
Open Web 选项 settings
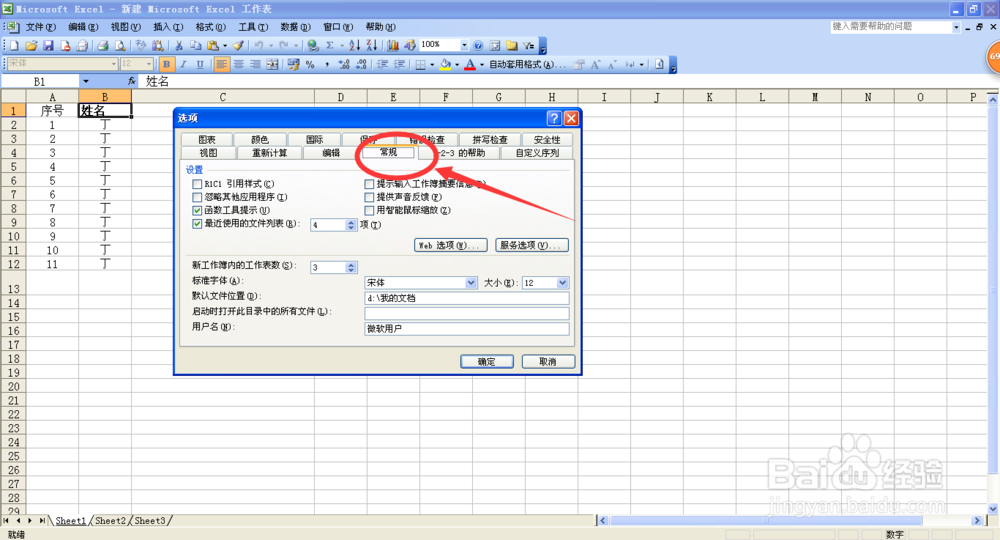[x=450, y=245]
